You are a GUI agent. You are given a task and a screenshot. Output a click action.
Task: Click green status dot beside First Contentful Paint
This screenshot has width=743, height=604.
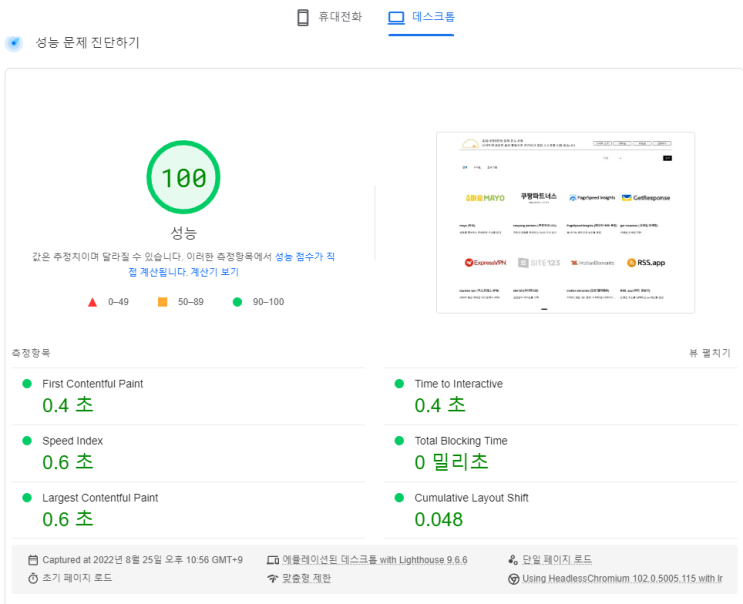[27, 383]
